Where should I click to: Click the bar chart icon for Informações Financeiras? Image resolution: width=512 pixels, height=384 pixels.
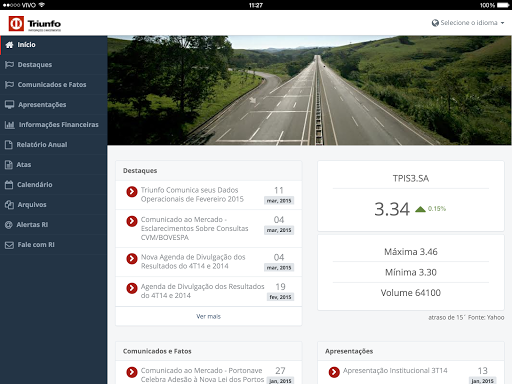[x=10, y=125]
